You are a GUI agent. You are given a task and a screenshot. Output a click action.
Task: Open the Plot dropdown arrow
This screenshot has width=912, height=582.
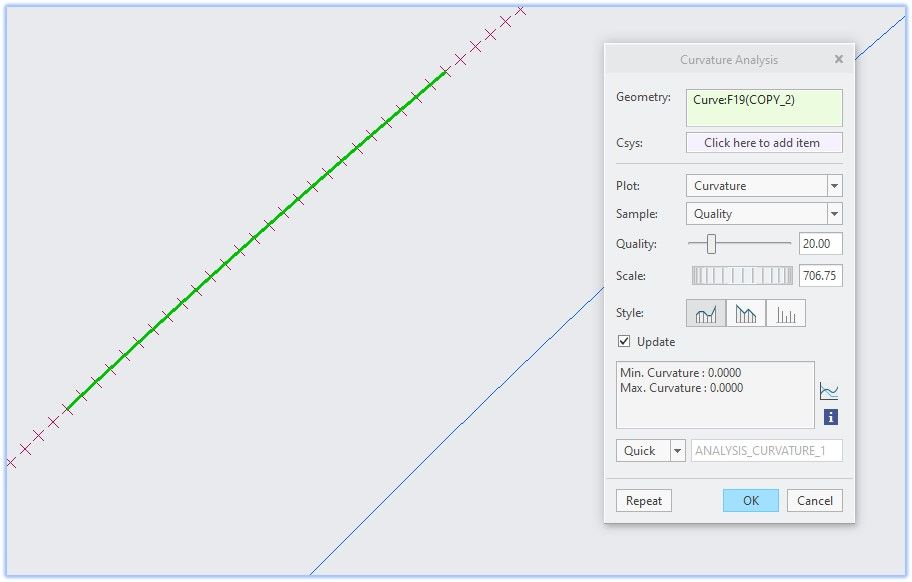coord(835,186)
